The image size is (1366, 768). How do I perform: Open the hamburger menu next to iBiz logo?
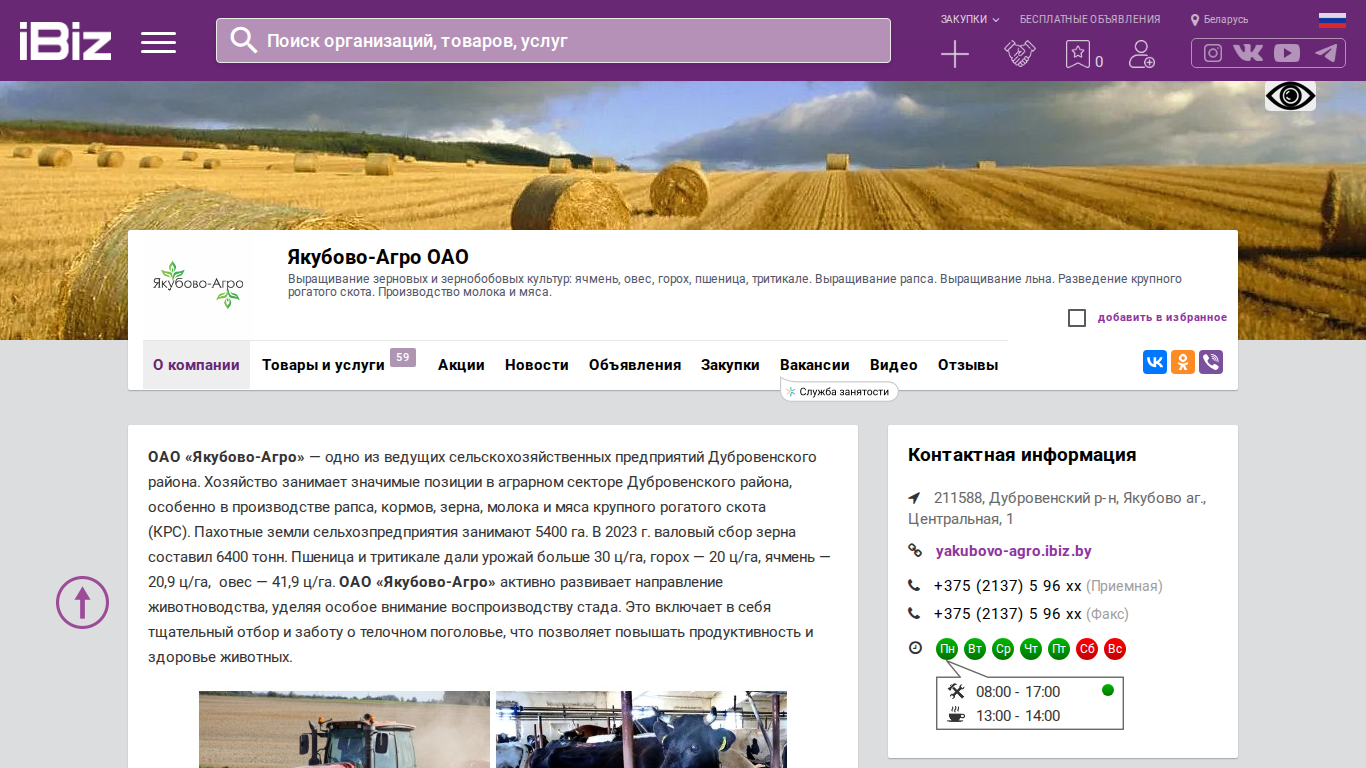158,42
